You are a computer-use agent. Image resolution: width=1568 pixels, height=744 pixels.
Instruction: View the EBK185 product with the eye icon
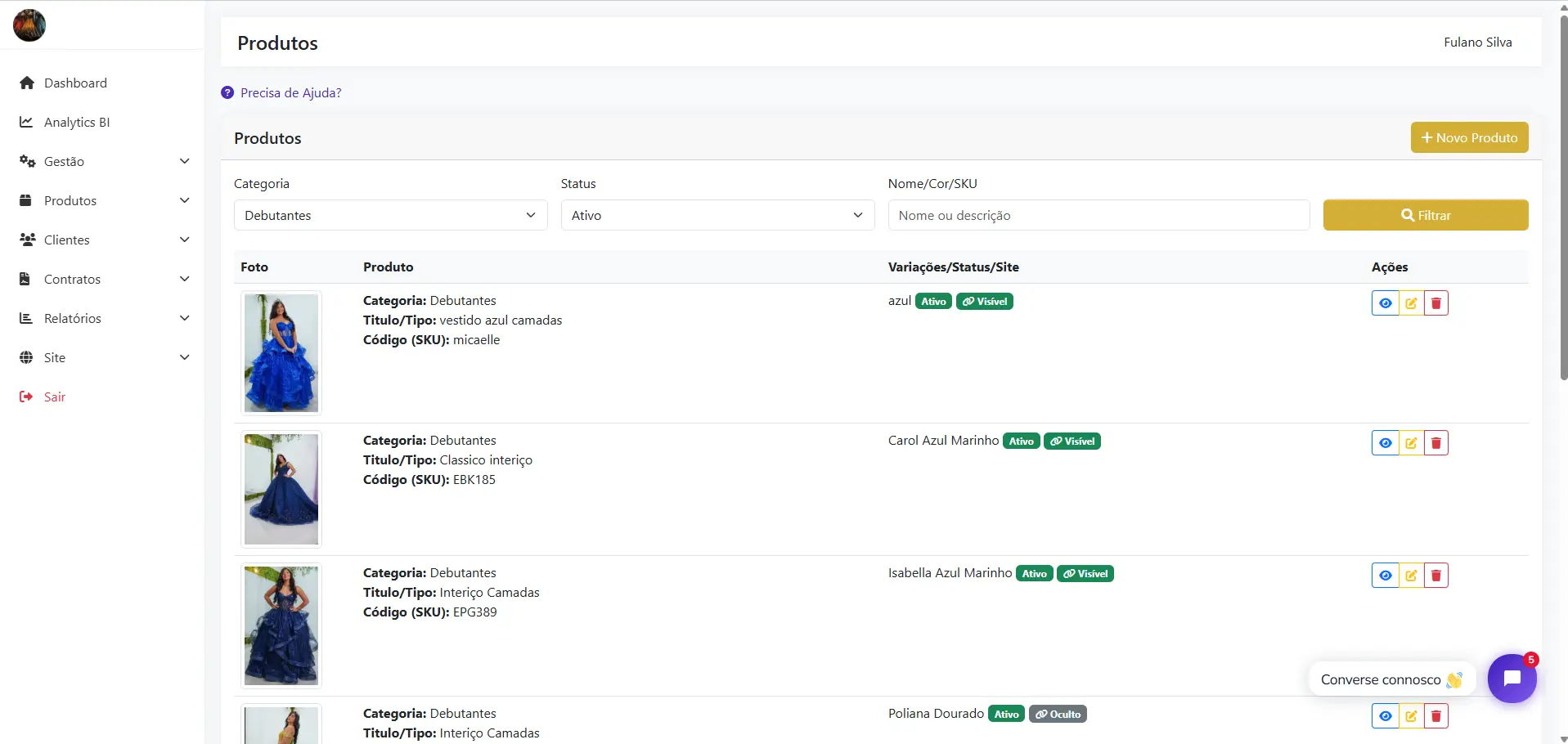[1386, 443]
